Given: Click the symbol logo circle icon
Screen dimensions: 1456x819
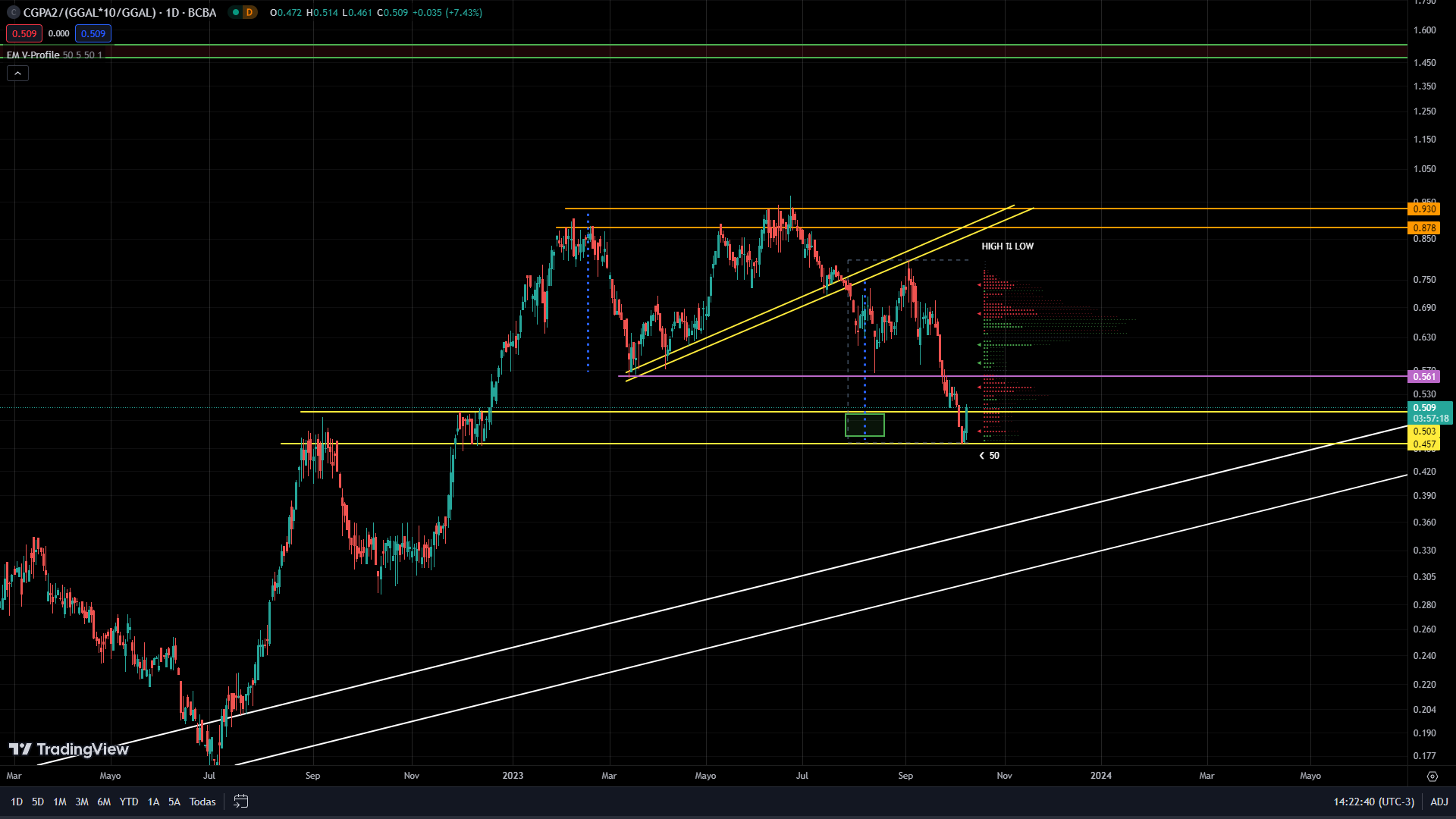Looking at the screenshot, I should pos(13,12).
